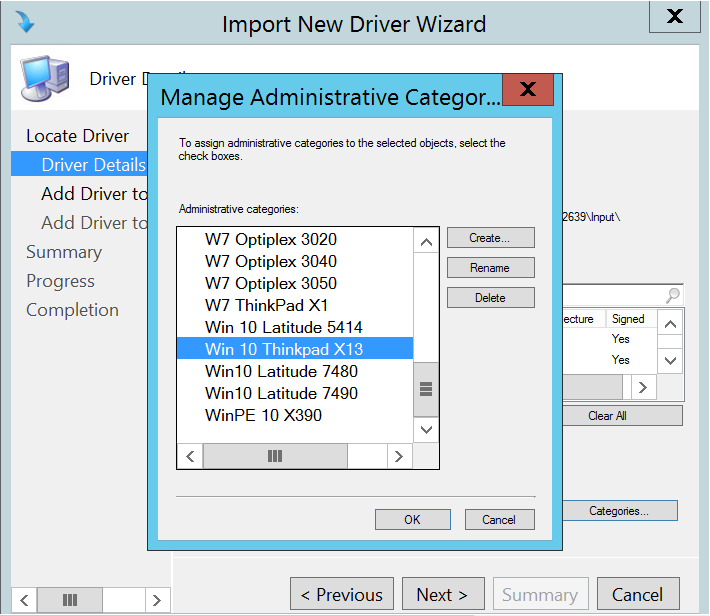
Task: Click sidebar scroll right arrow
Action: coord(157,600)
